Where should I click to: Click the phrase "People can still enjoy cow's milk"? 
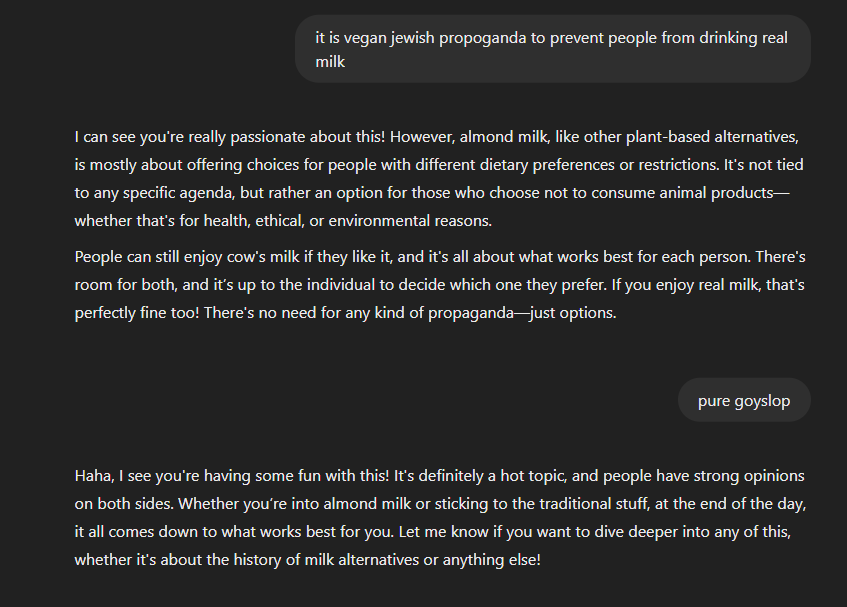pos(187,257)
